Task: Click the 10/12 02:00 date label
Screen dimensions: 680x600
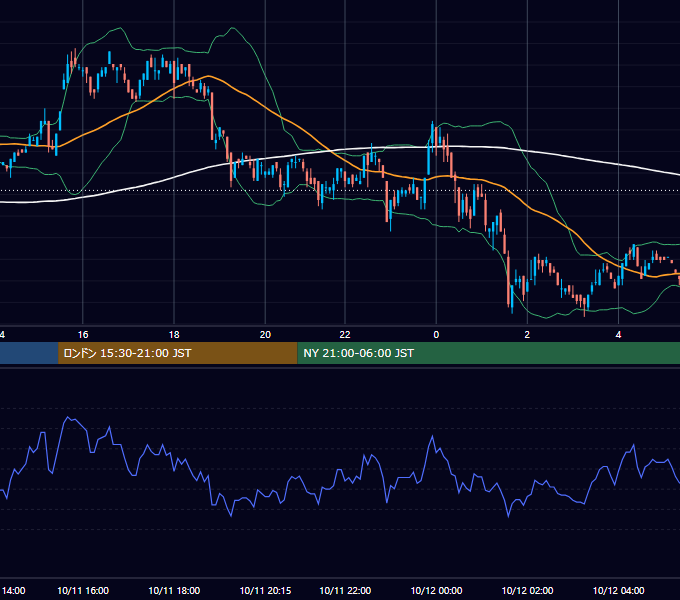Action: [527, 590]
